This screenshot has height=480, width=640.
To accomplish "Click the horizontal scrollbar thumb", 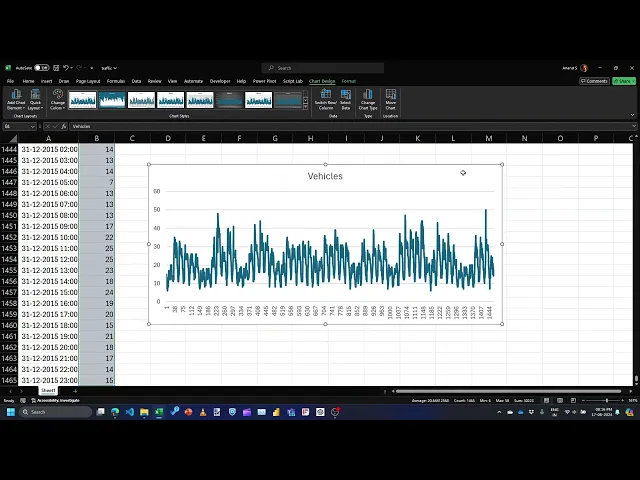I will pos(508,391).
